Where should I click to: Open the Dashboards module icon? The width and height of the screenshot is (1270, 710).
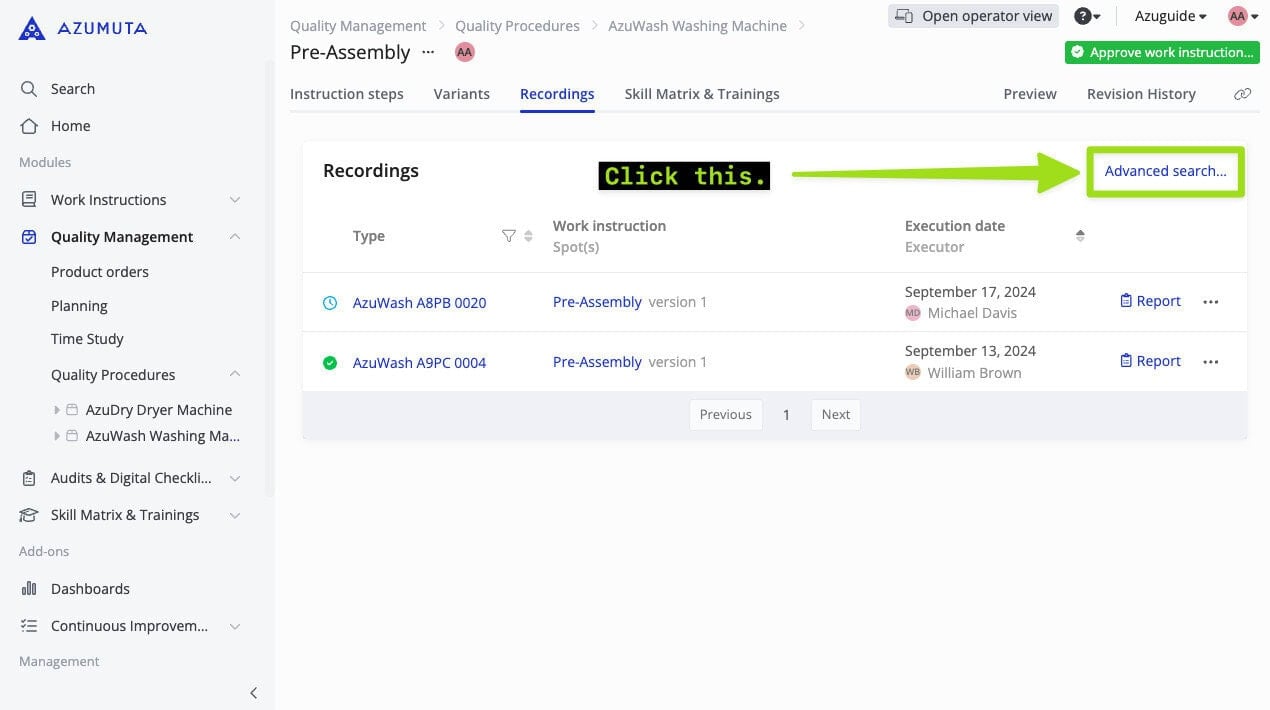29,588
